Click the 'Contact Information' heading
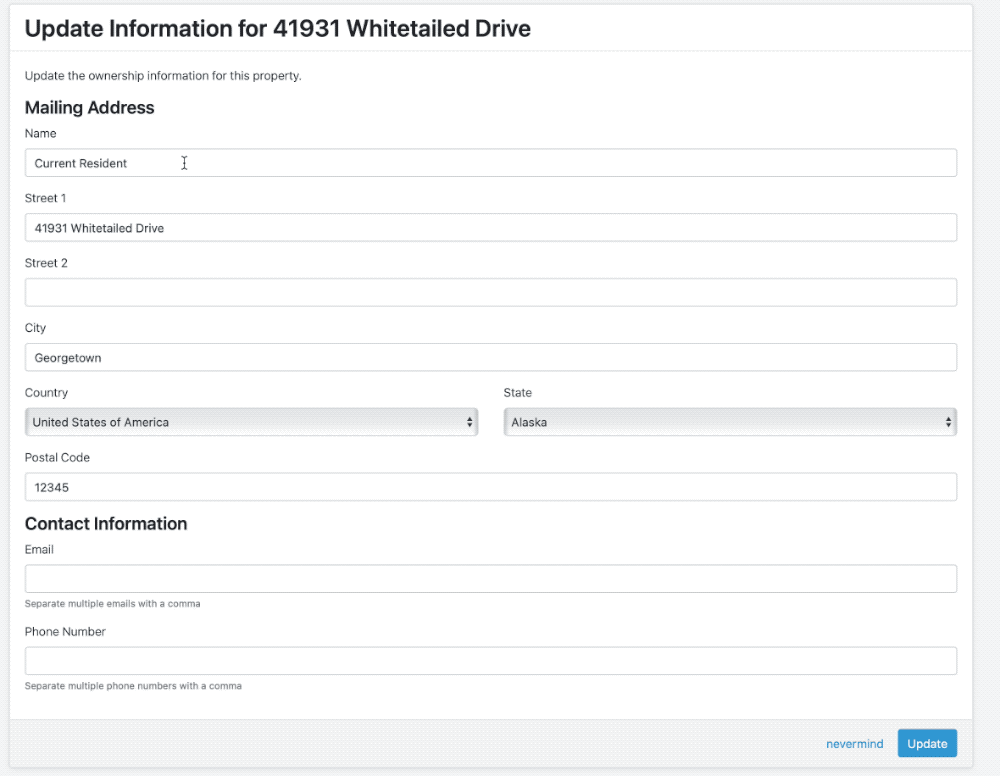Image resolution: width=1000 pixels, height=776 pixels. (106, 523)
